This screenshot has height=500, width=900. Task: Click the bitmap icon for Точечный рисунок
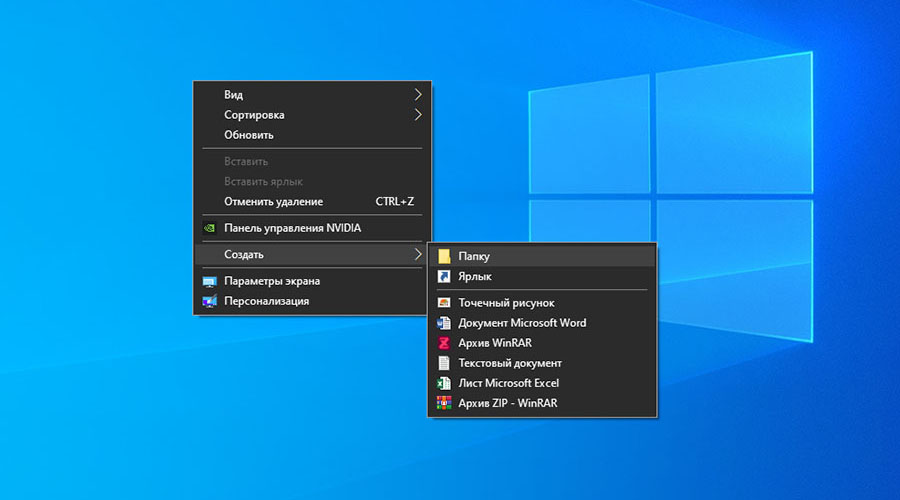444,303
